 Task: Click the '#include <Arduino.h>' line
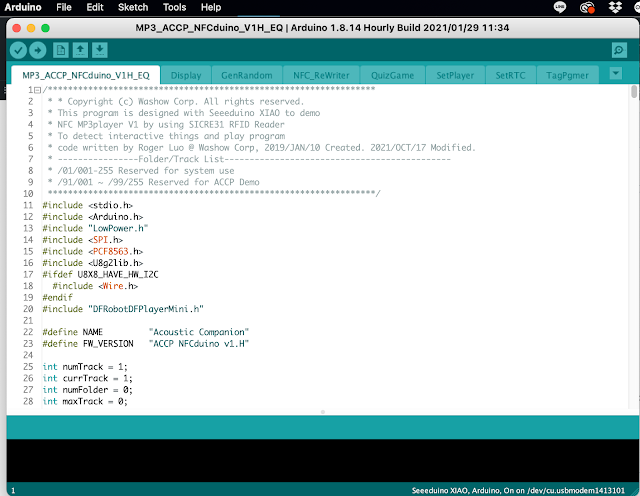(x=93, y=216)
